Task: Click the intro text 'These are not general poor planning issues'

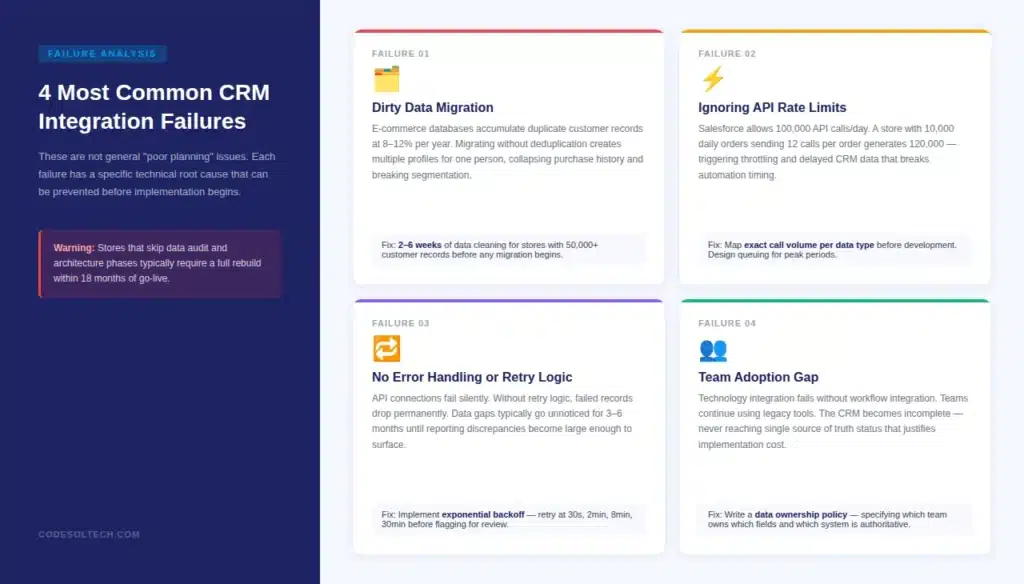Action: (157, 174)
